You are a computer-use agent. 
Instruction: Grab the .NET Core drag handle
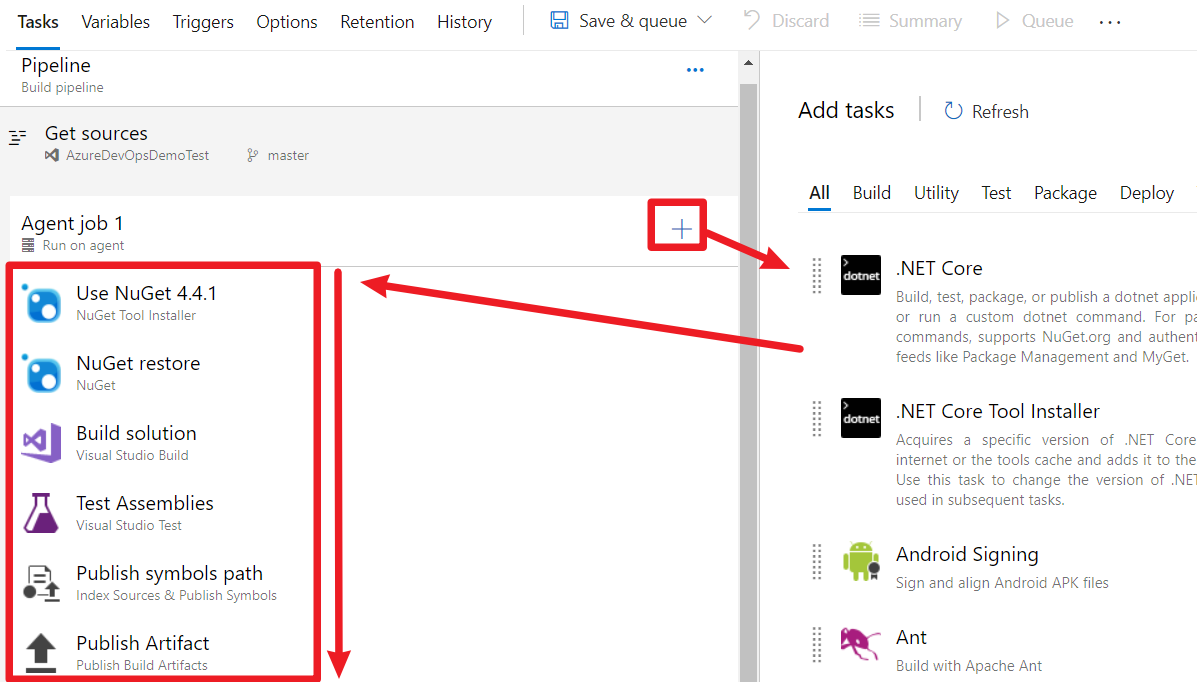817,275
